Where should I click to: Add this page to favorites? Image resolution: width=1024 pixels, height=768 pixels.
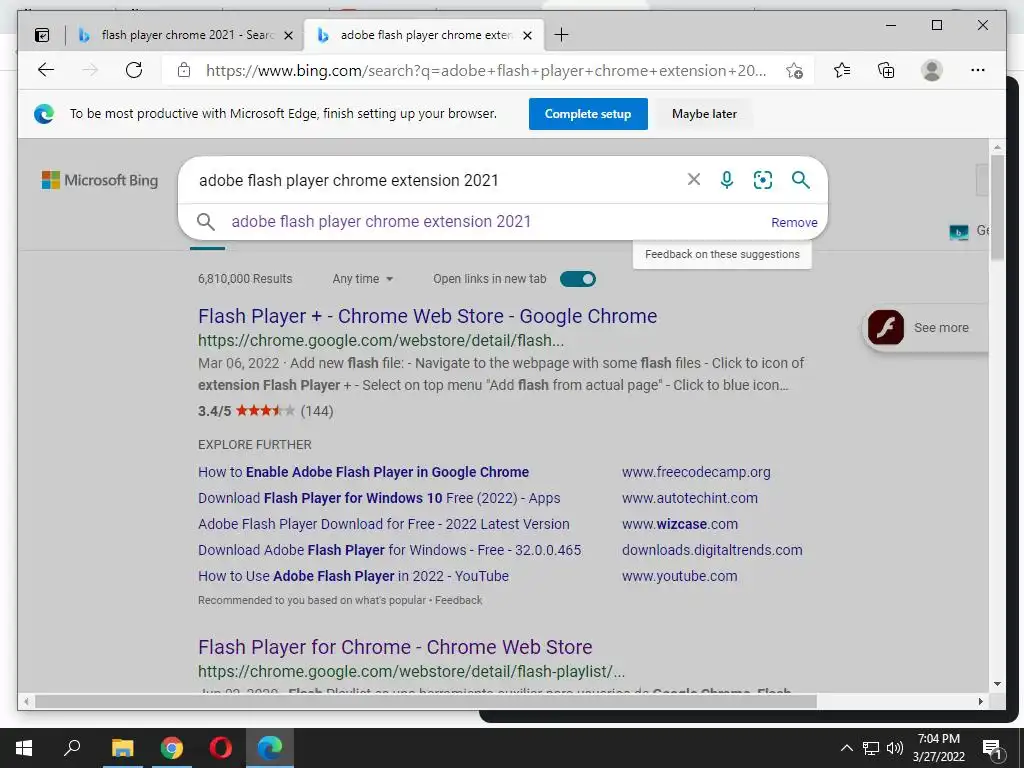[x=794, y=71]
